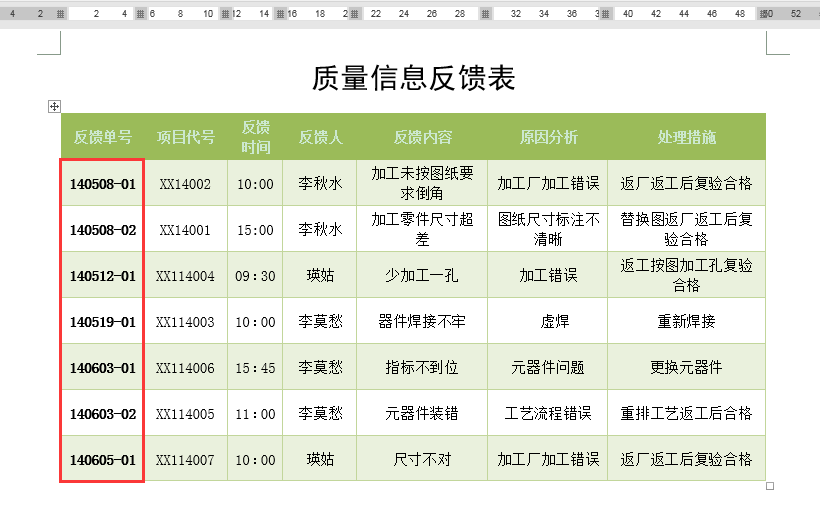The height and width of the screenshot is (520, 820).
Task: Click header cell 原因分析
Action: (x=548, y=137)
